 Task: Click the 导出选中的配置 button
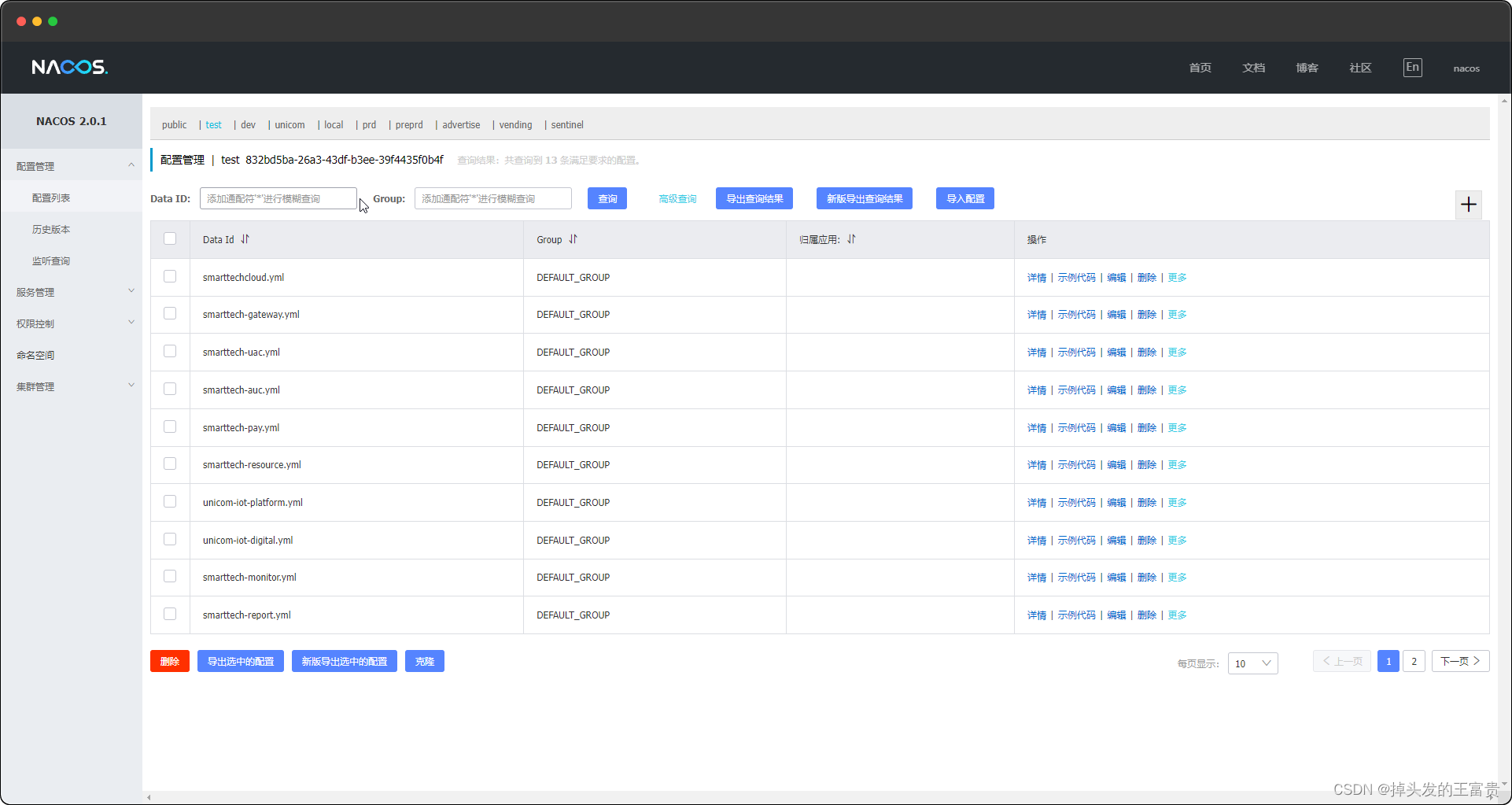241,661
